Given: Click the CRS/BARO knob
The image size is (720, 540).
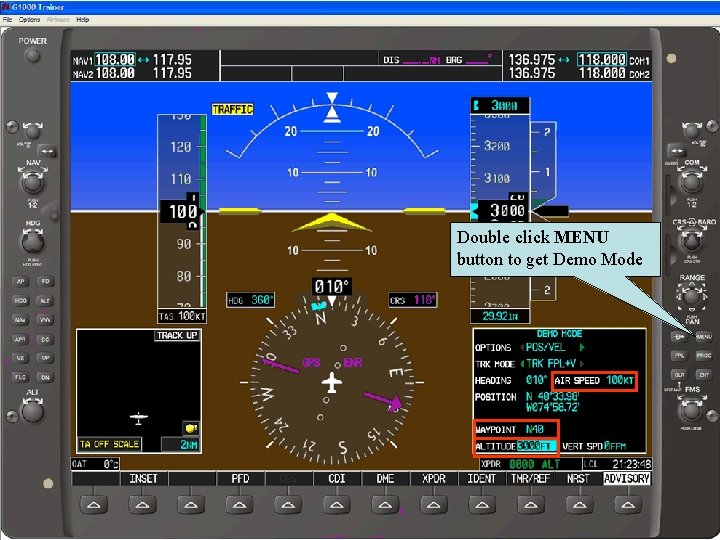Looking at the screenshot, I should click(692, 241).
